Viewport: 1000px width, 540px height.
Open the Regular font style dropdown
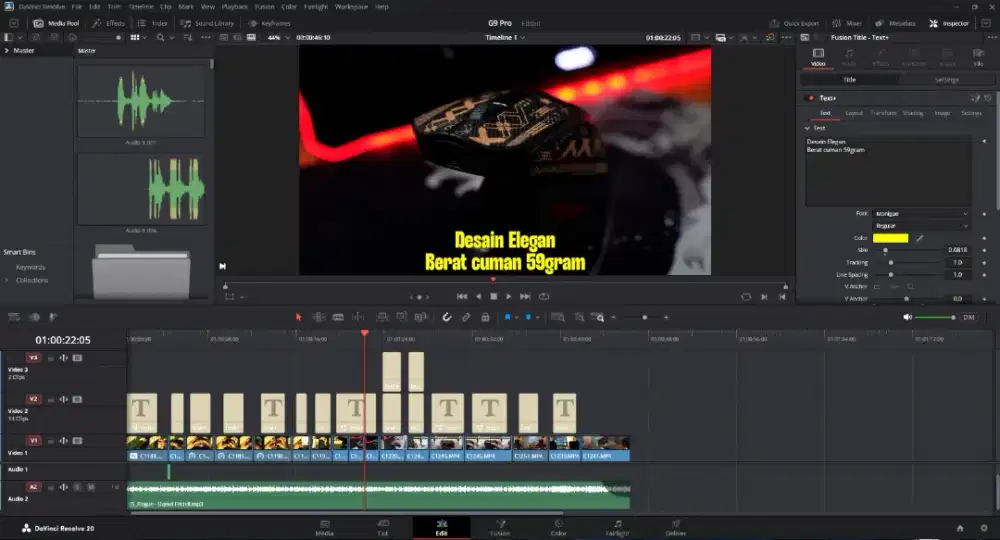pyautogui.click(x=921, y=226)
